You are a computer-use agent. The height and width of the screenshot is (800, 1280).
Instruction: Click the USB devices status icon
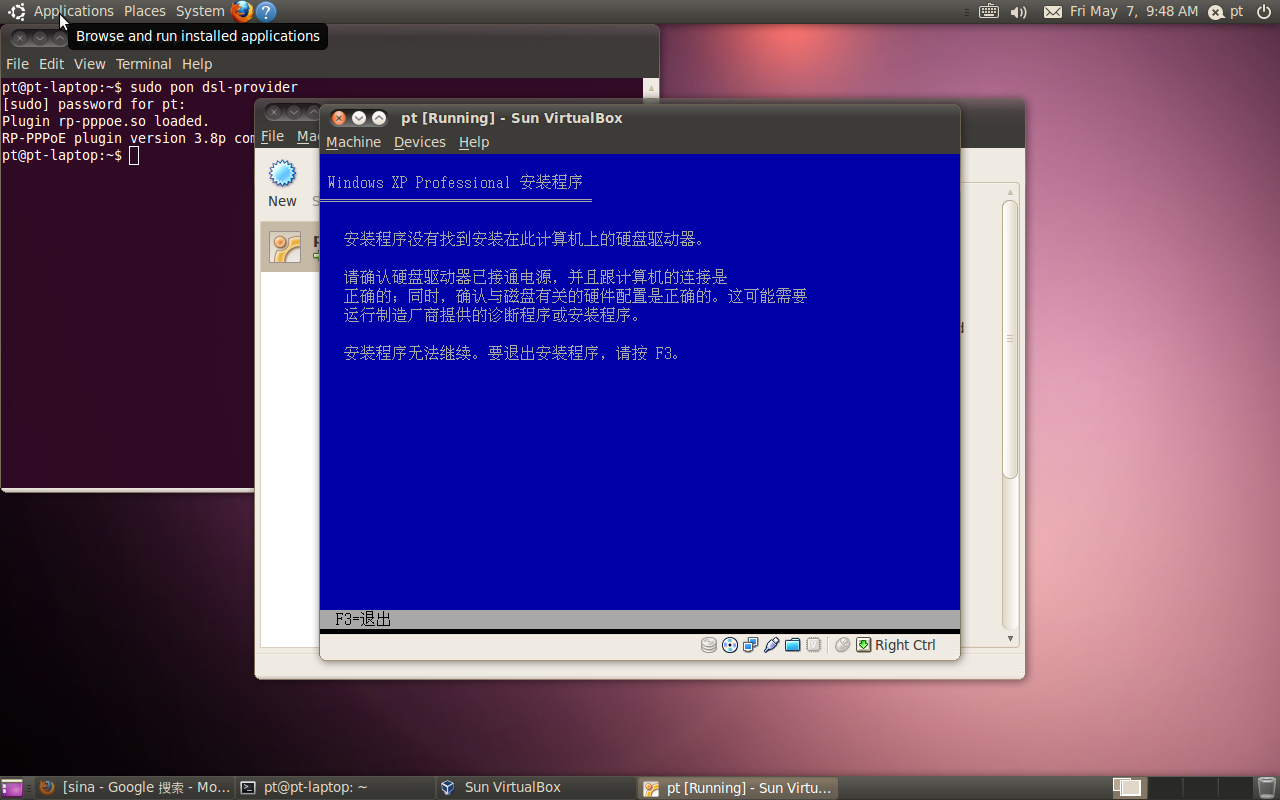click(x=772, y=645)
